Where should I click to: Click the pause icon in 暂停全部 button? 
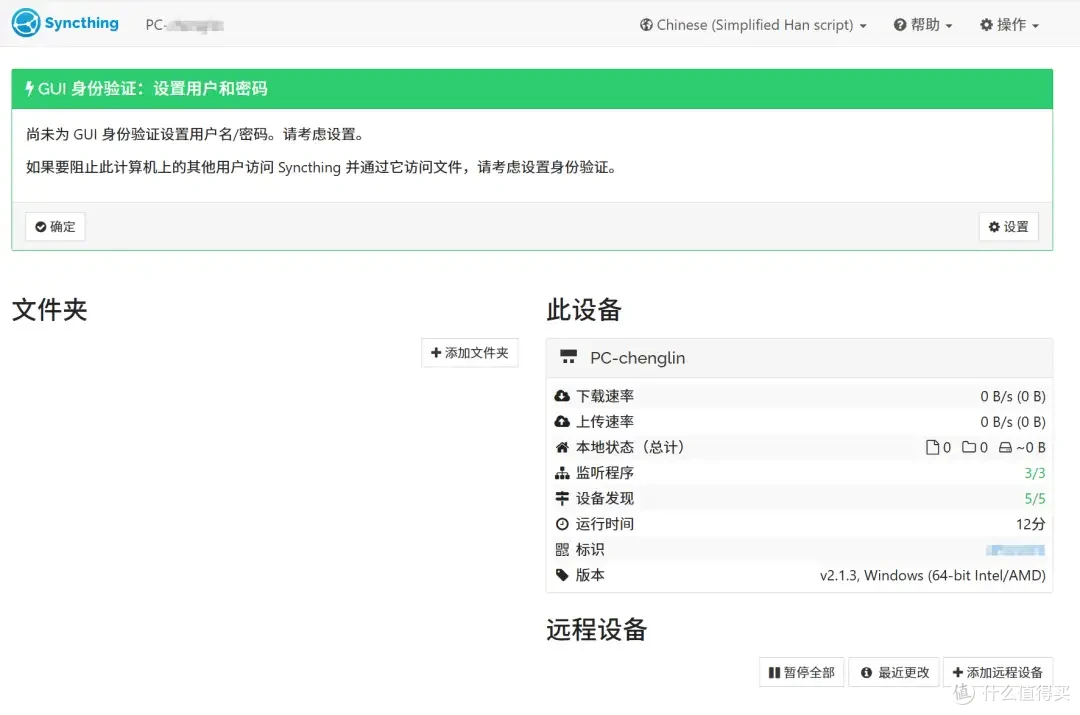[x=774, y=672]
